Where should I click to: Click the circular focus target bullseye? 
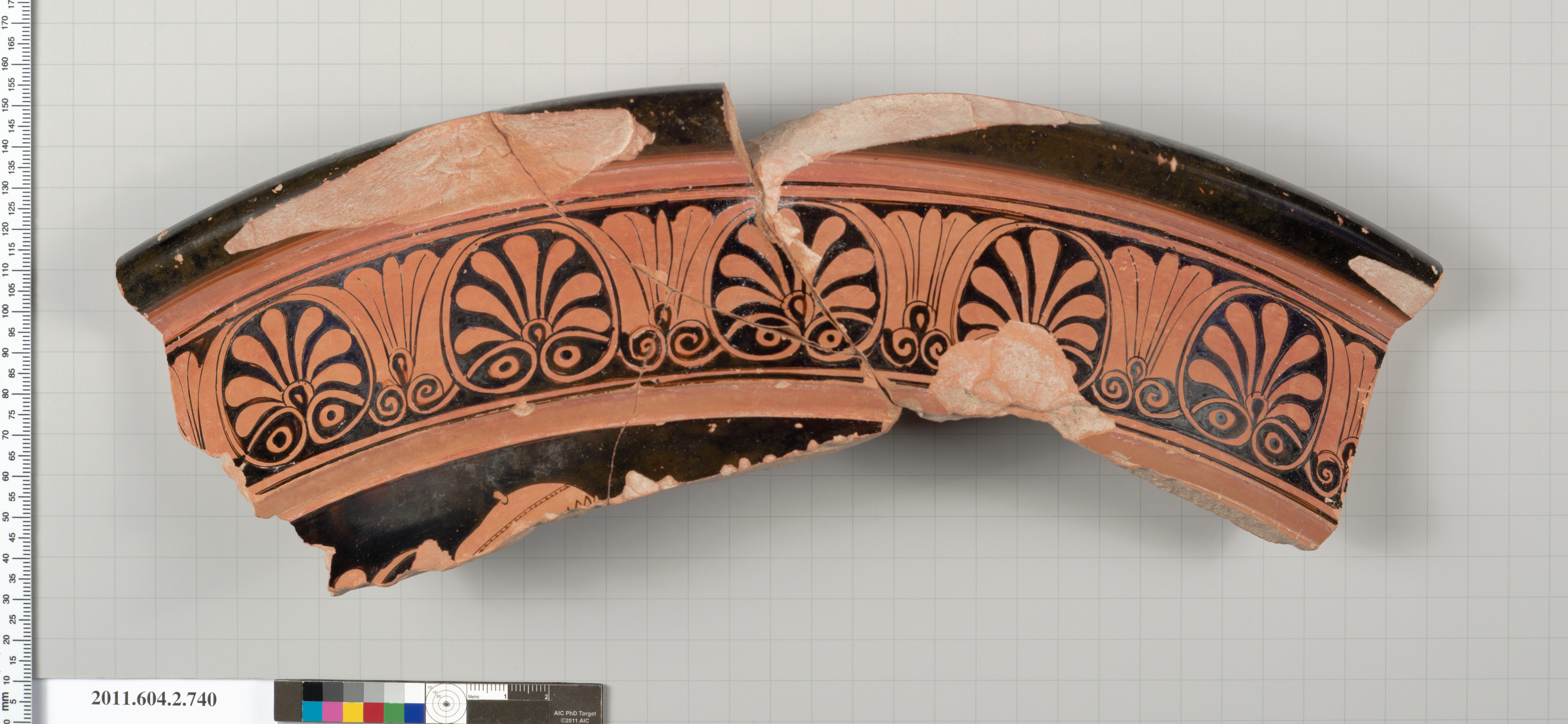(x=446, y=704)
